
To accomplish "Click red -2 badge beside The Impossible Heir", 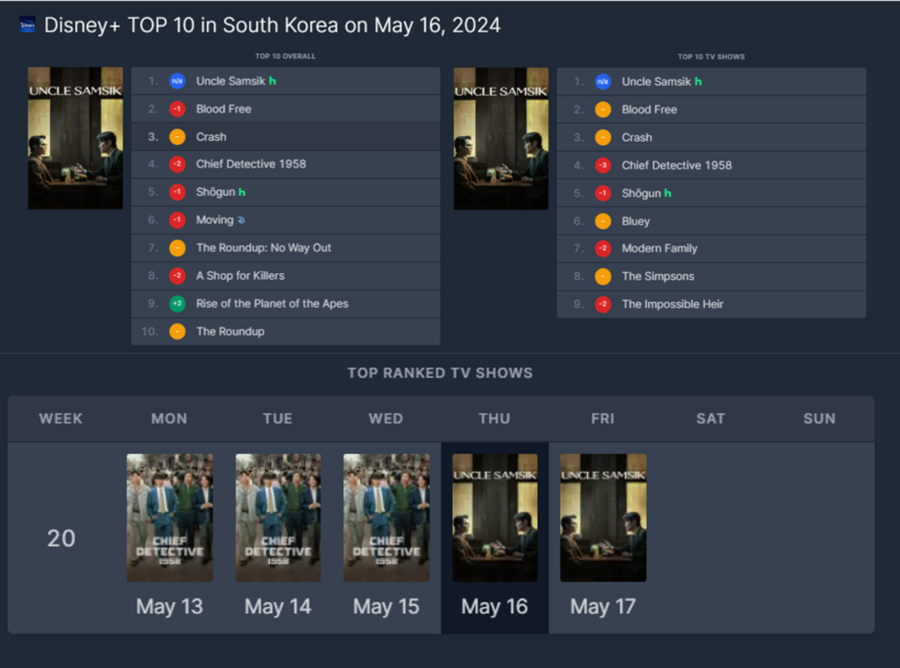I will 603,304.
